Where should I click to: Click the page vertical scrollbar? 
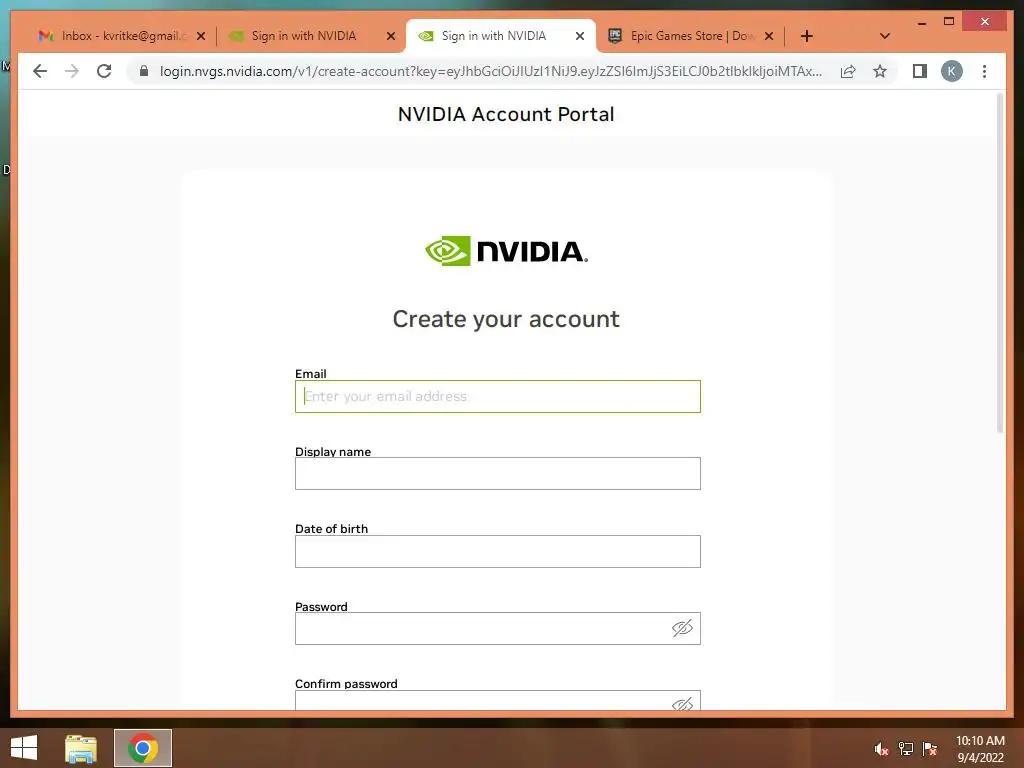coord(1000,264)
